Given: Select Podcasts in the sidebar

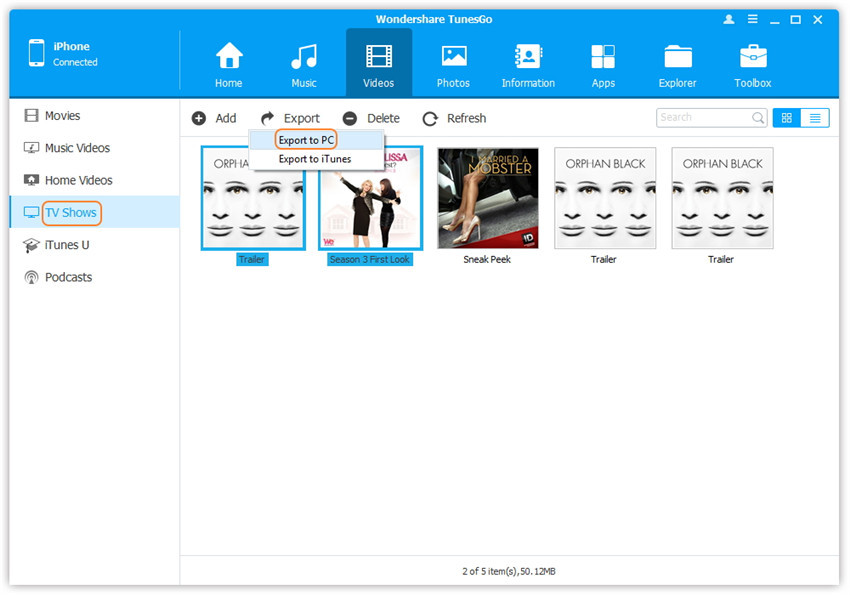Looking at the screenshot, I should 68,277.
